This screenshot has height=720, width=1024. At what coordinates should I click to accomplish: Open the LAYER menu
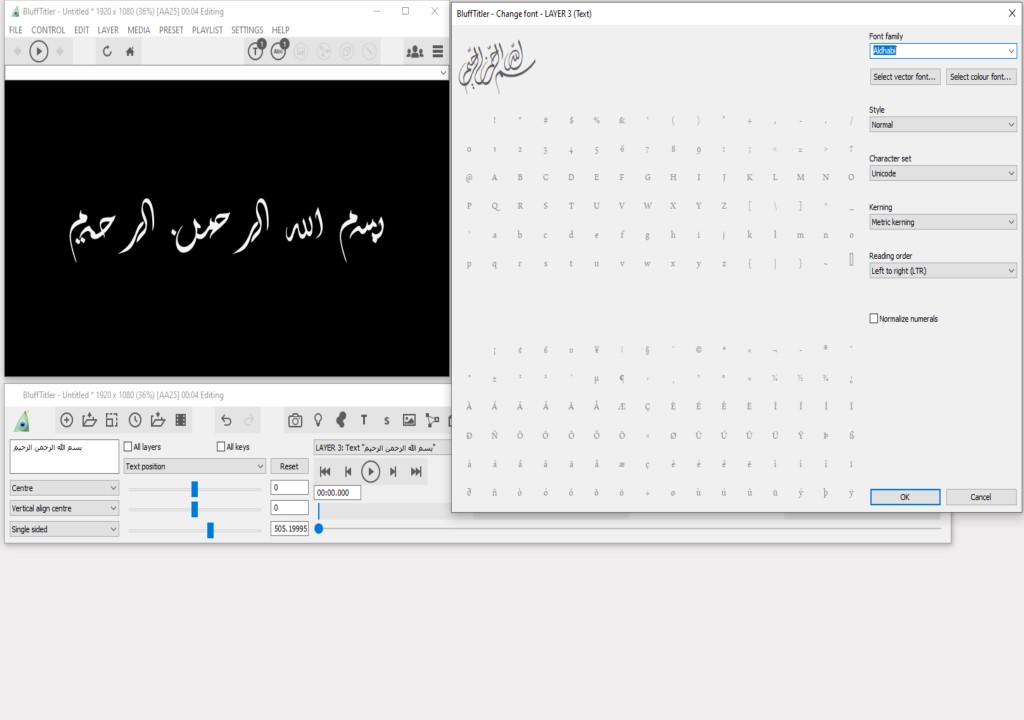108,30
